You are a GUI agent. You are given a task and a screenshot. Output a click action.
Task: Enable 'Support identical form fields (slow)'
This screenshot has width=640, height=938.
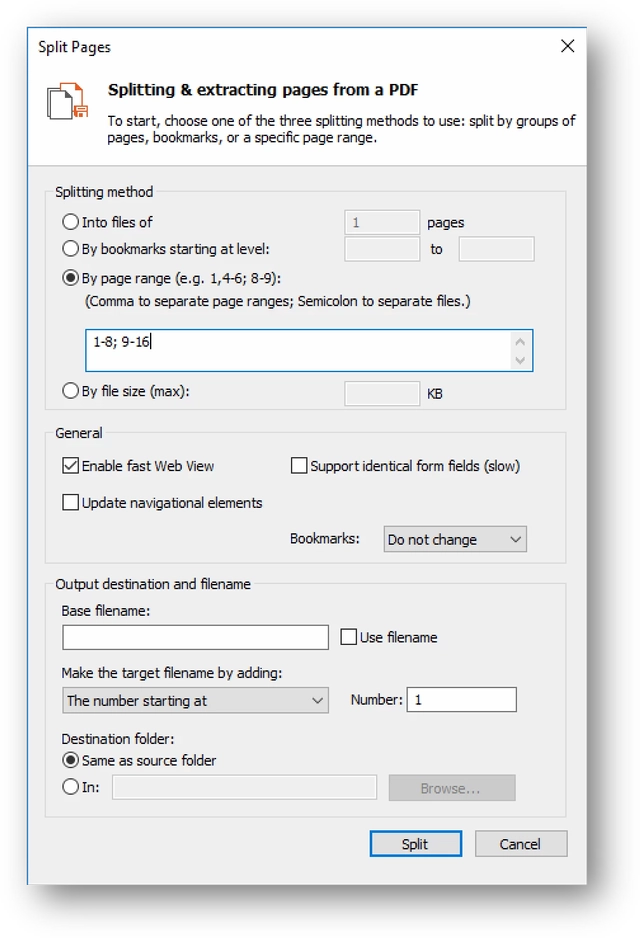click(299, 466)
